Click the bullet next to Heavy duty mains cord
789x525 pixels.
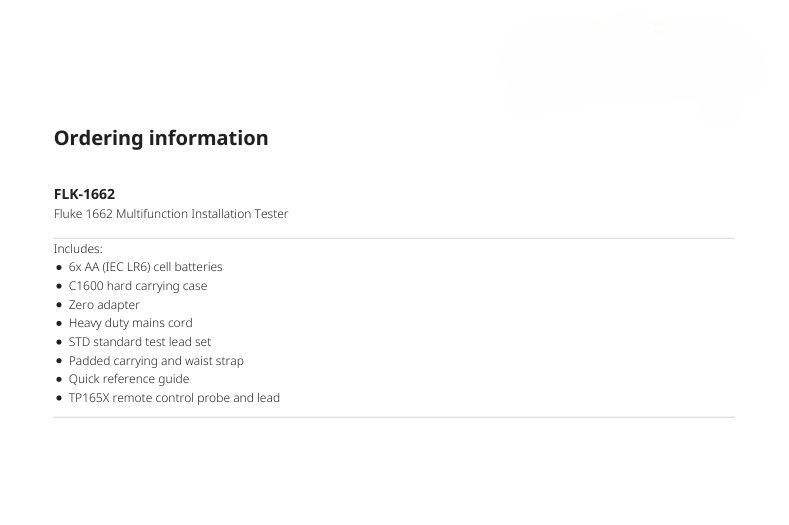point(59,324)
